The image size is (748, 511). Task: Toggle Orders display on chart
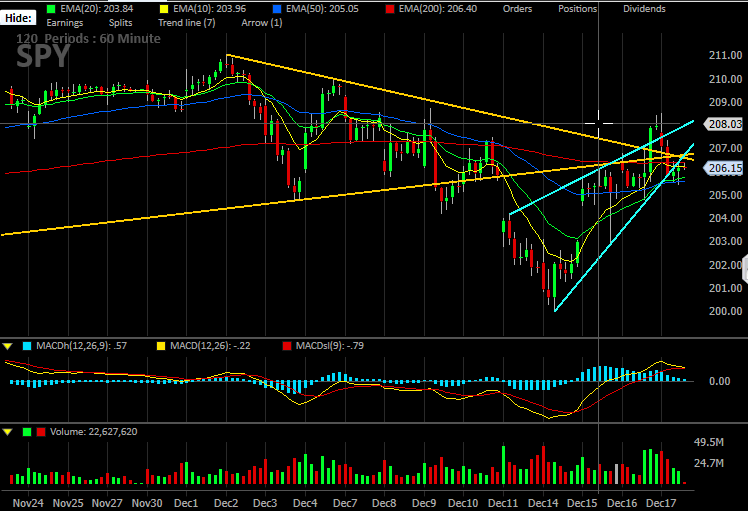pos(517,9)
